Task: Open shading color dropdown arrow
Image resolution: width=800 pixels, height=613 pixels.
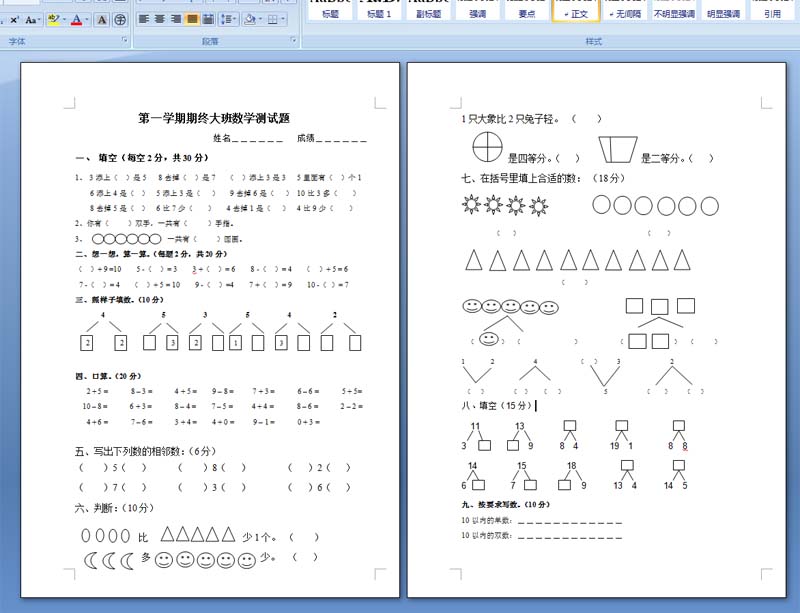Action: point(260,19)
